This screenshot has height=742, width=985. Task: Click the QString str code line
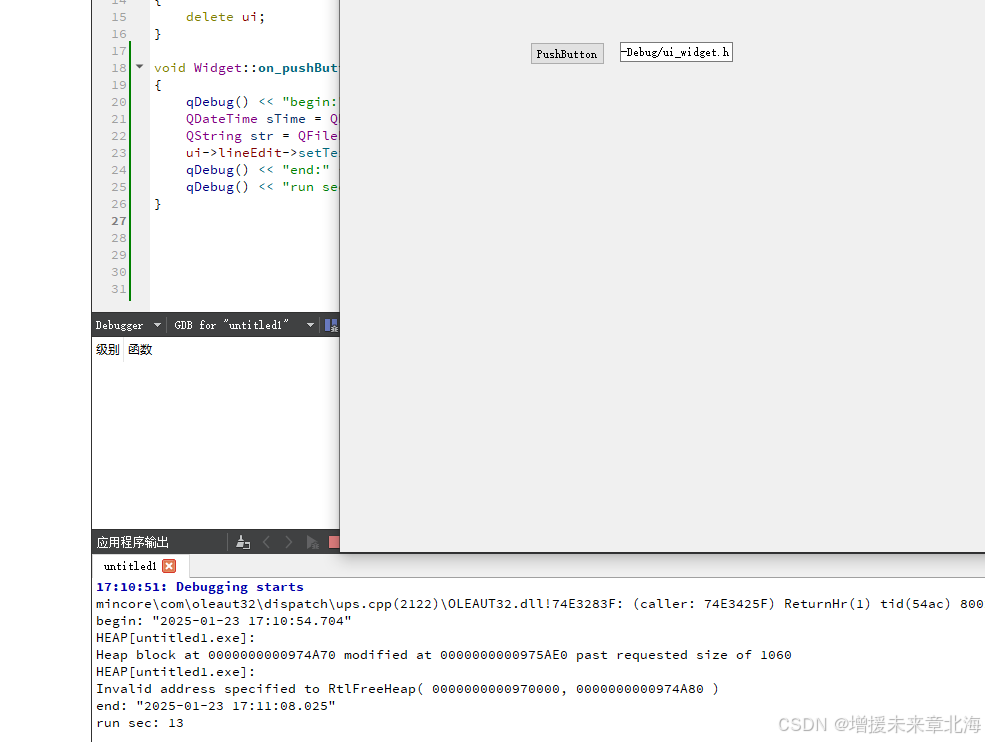tap(262, 136)
